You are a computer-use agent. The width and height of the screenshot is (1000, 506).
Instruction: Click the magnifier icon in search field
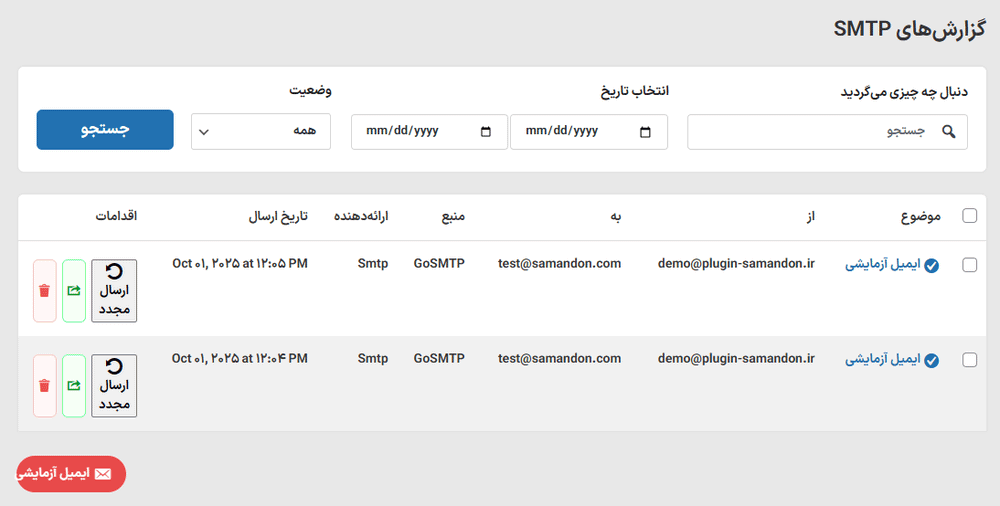coord(949,131)
